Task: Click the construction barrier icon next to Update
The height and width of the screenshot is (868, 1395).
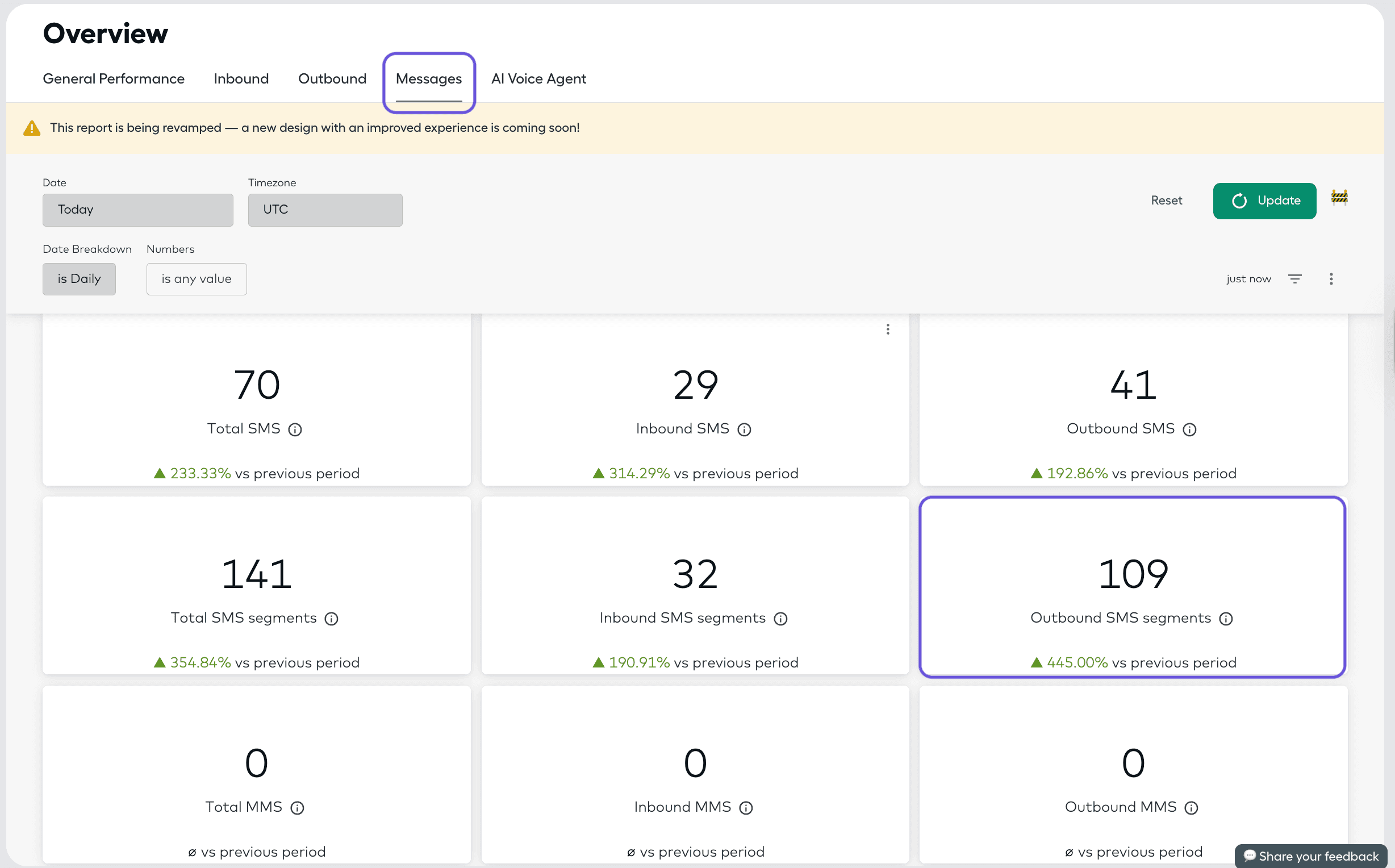Action: pos(1339,198)
